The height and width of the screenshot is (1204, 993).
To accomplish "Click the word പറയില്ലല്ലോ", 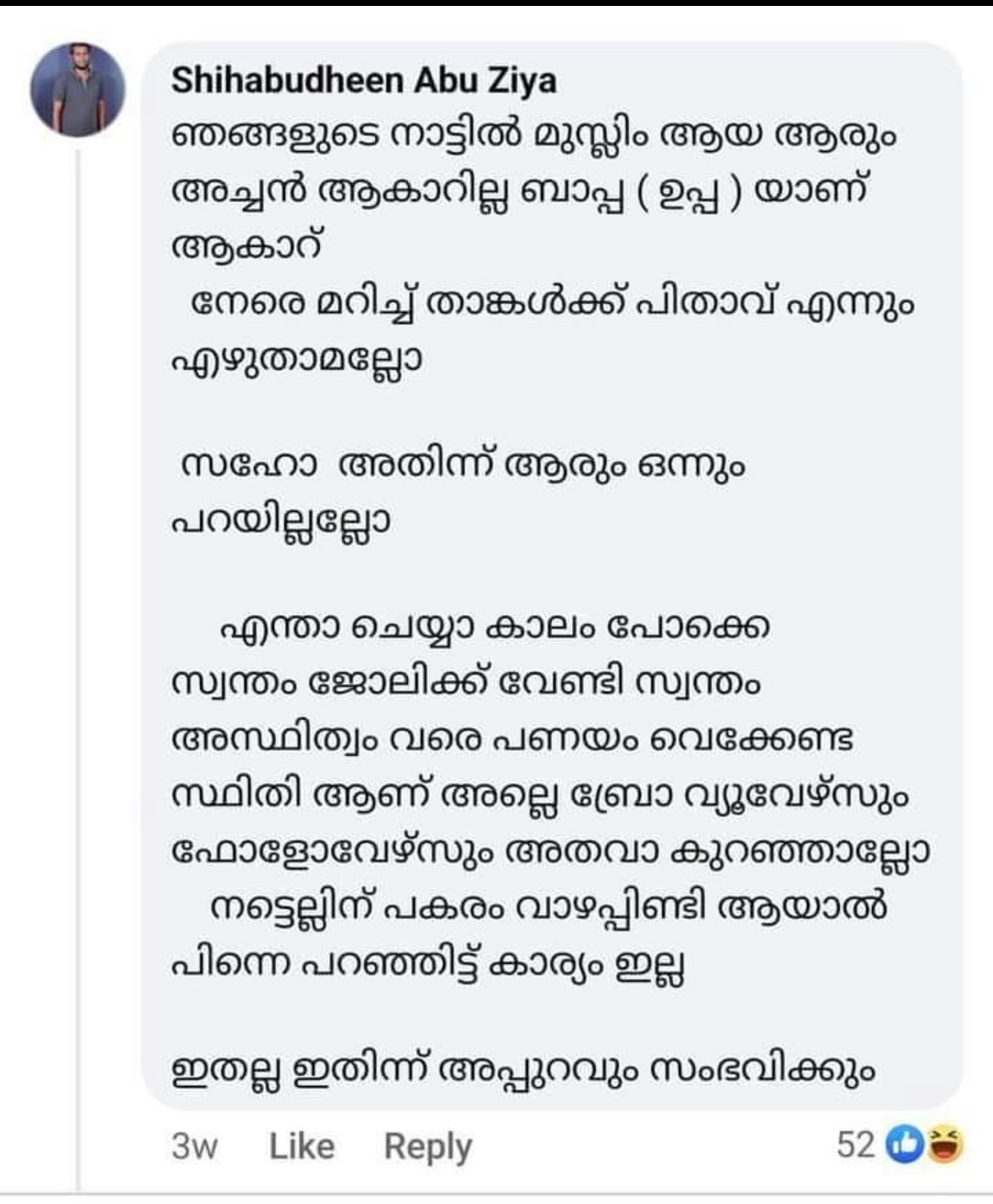I will [x=282, y=521].
